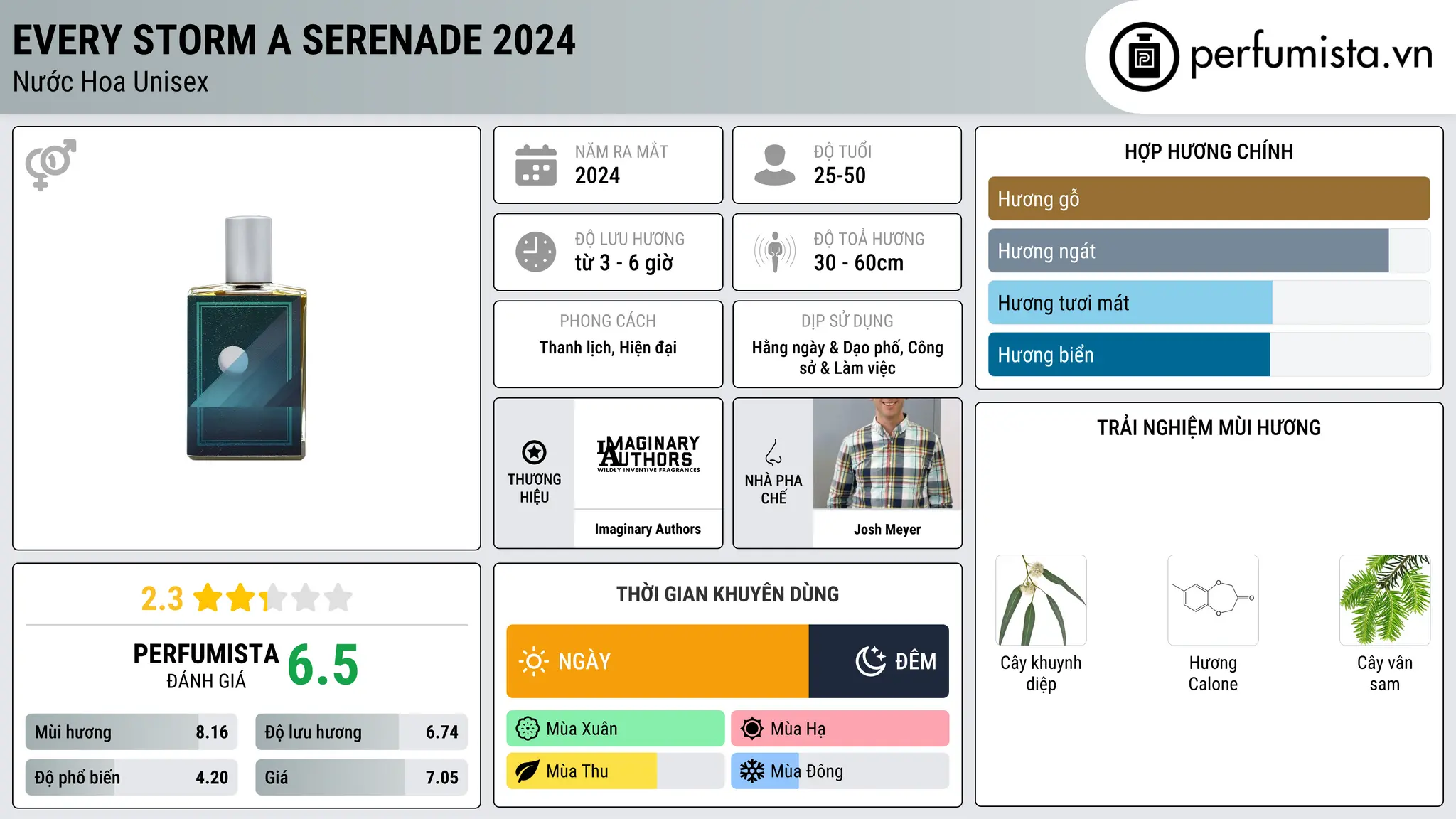Click the star rating row next to 2.3
Screen dimensions: 1456x819
273,598
